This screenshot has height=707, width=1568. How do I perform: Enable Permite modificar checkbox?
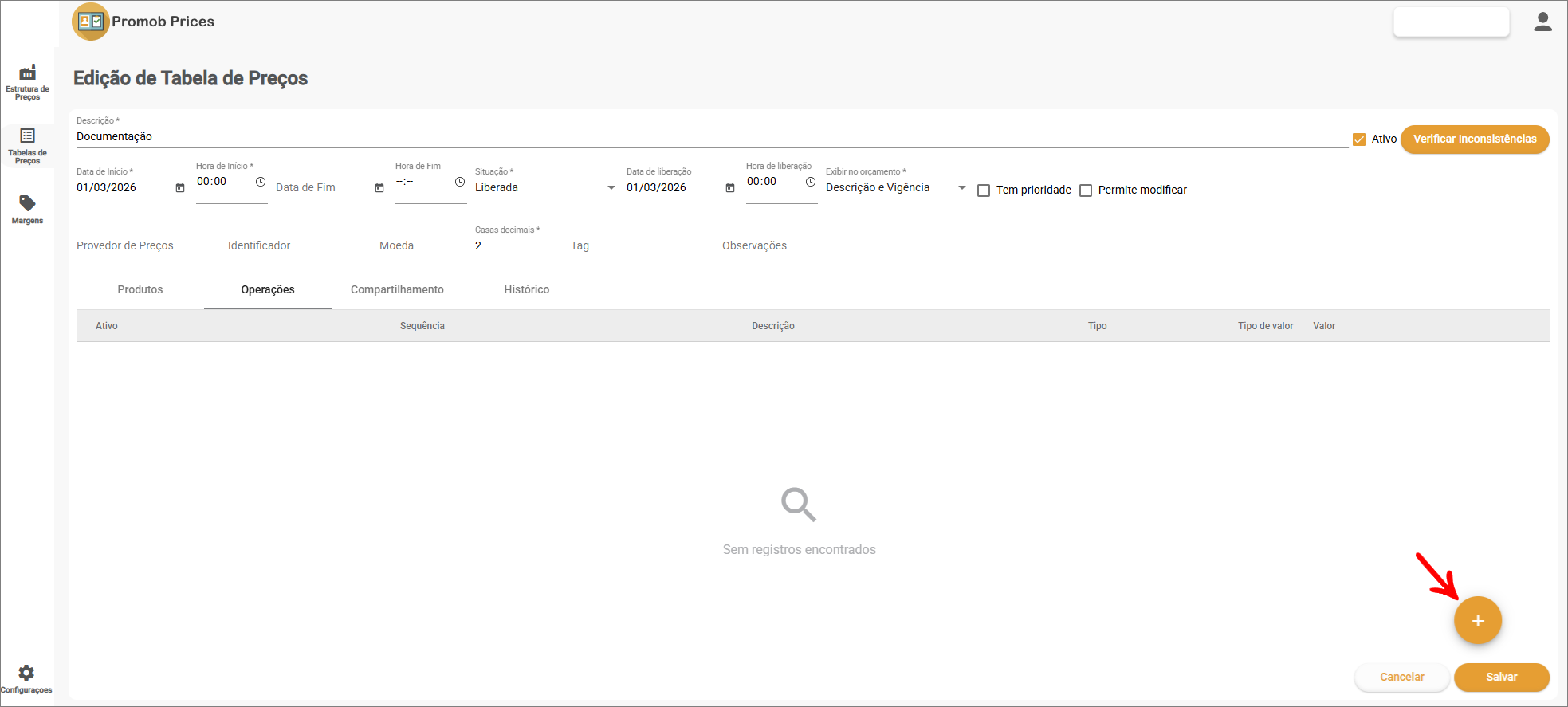1086,190
